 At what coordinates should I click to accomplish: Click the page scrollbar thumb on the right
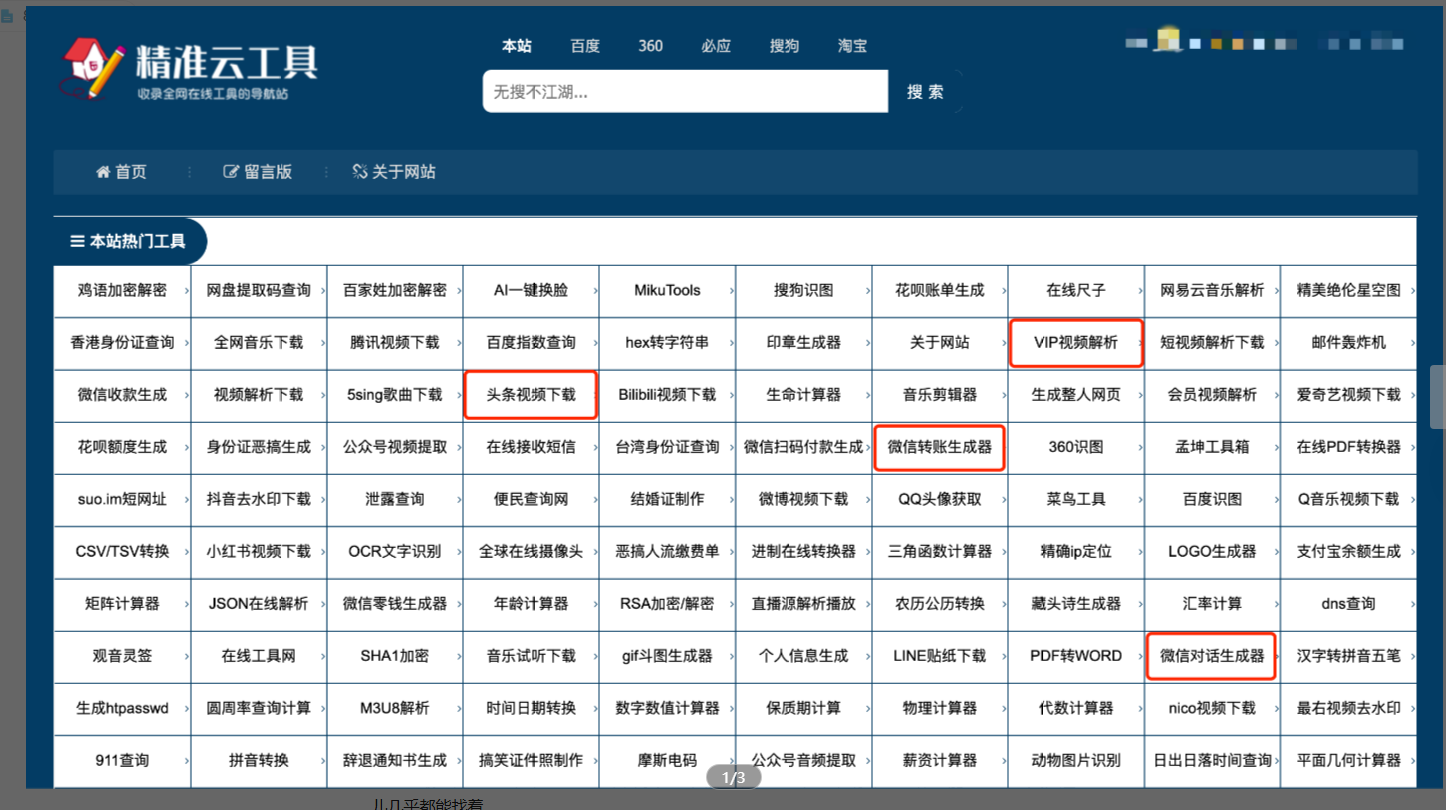tap(1437, 396)
